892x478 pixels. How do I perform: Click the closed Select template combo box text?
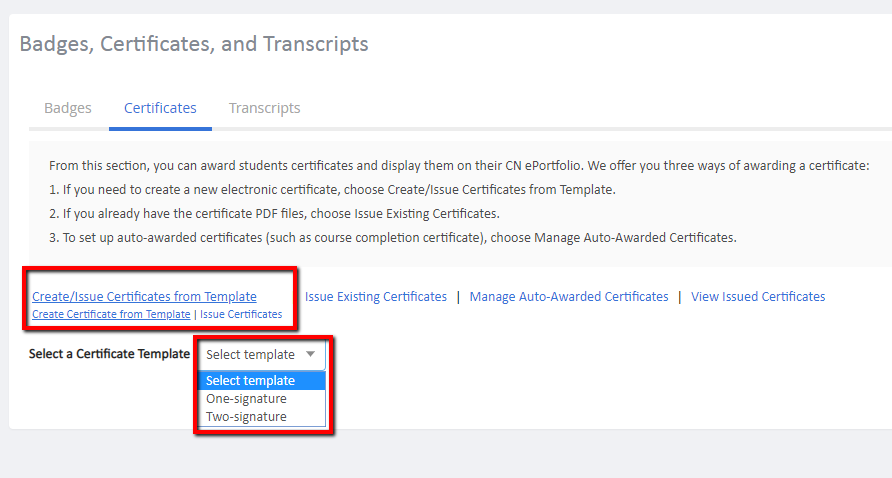tap(250, 355)
